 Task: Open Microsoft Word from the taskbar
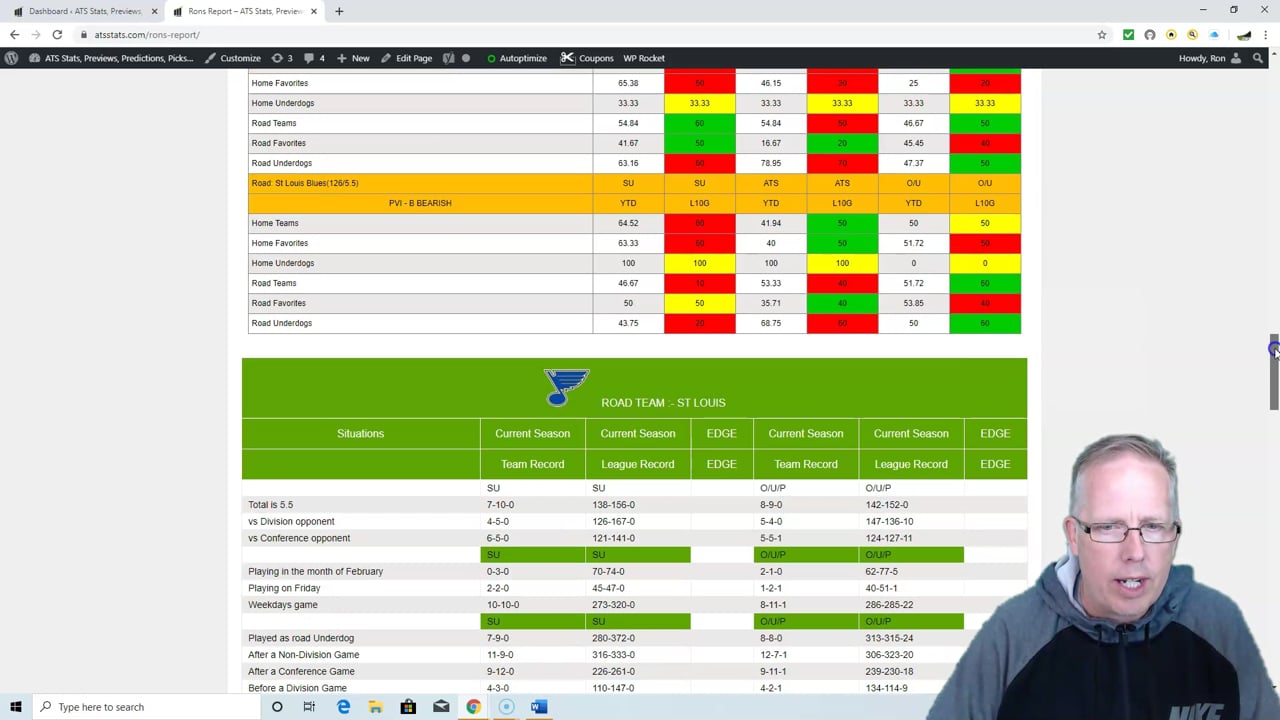[538, 707]
